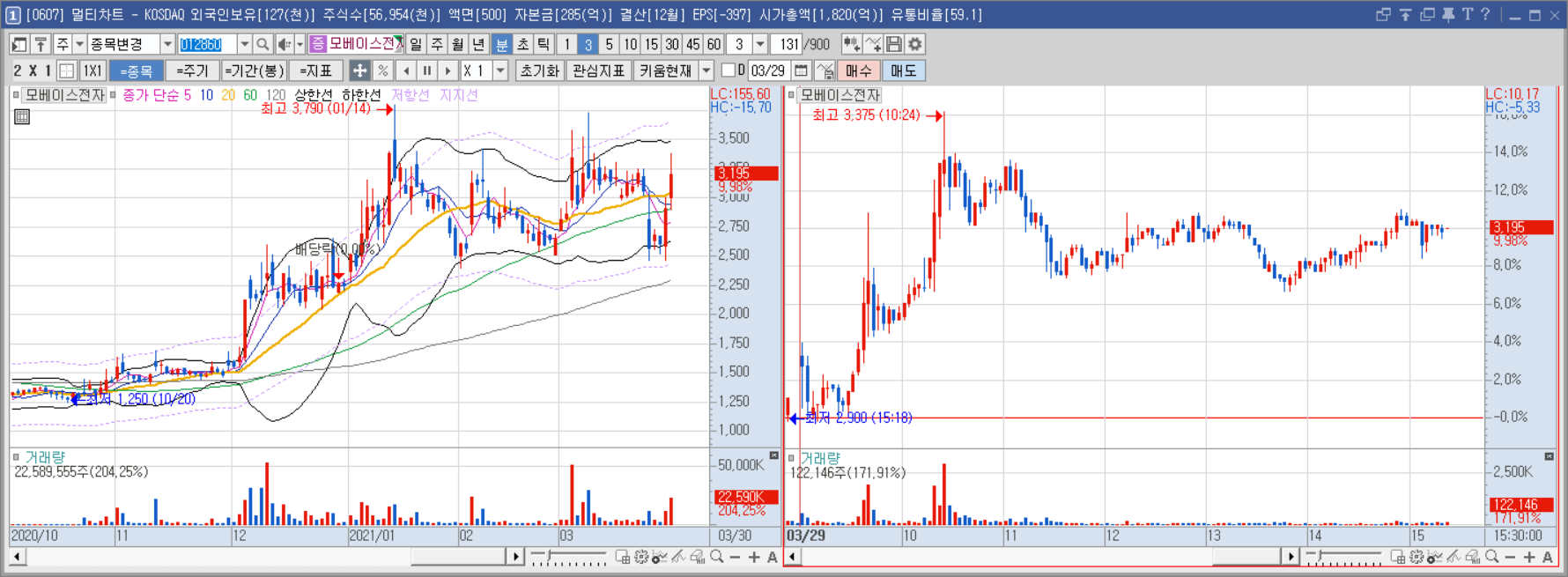Open data table icon on left chart

[x=22, y=116]
